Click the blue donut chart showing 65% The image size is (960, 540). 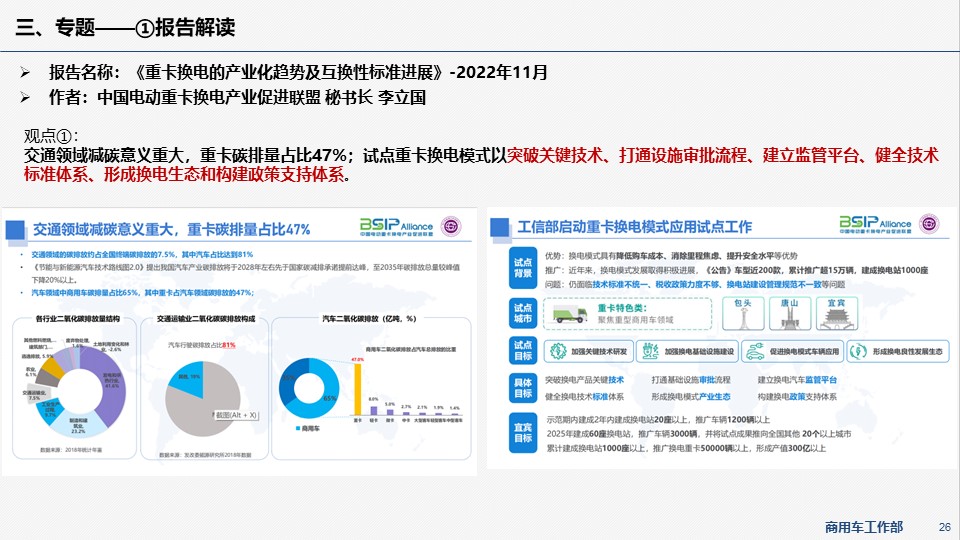pyautogui.click(x=309, y=388)
